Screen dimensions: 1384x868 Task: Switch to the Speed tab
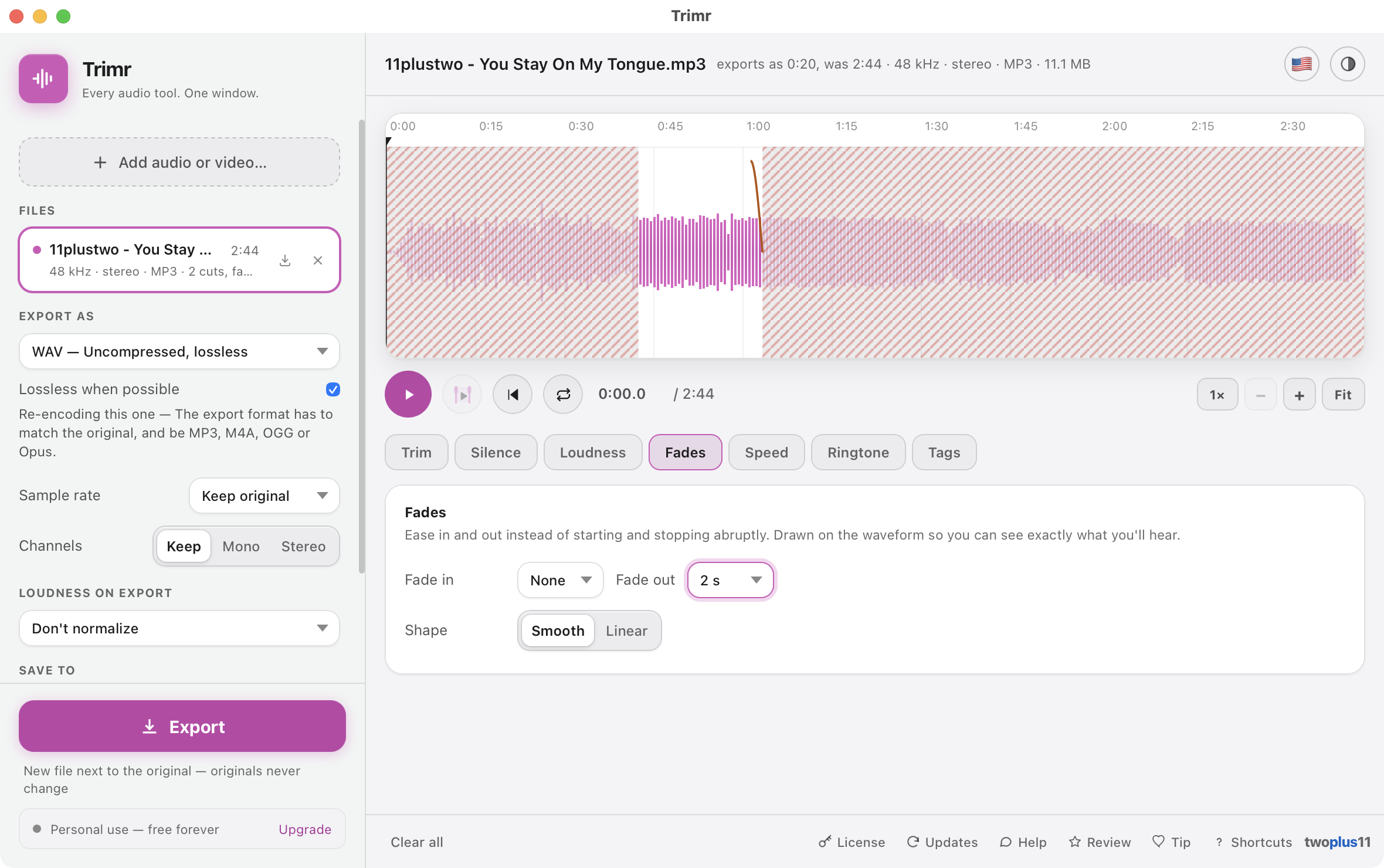tap(766, 452)
